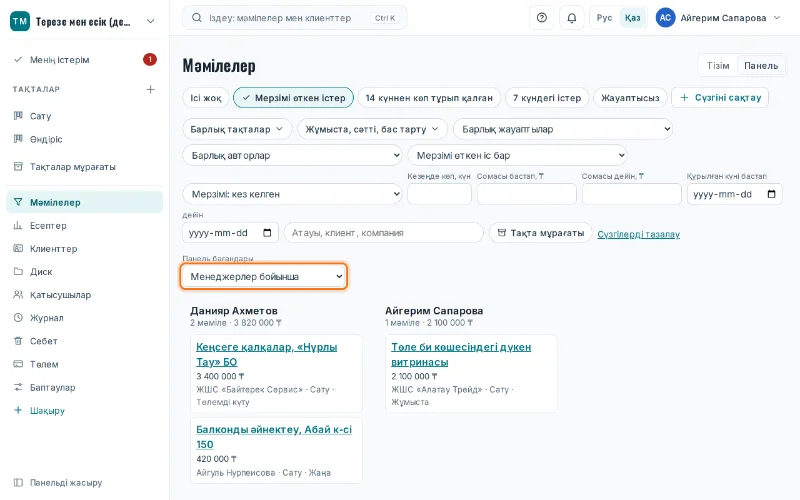Click the Сомасы дейін input field

click(632, 194)
